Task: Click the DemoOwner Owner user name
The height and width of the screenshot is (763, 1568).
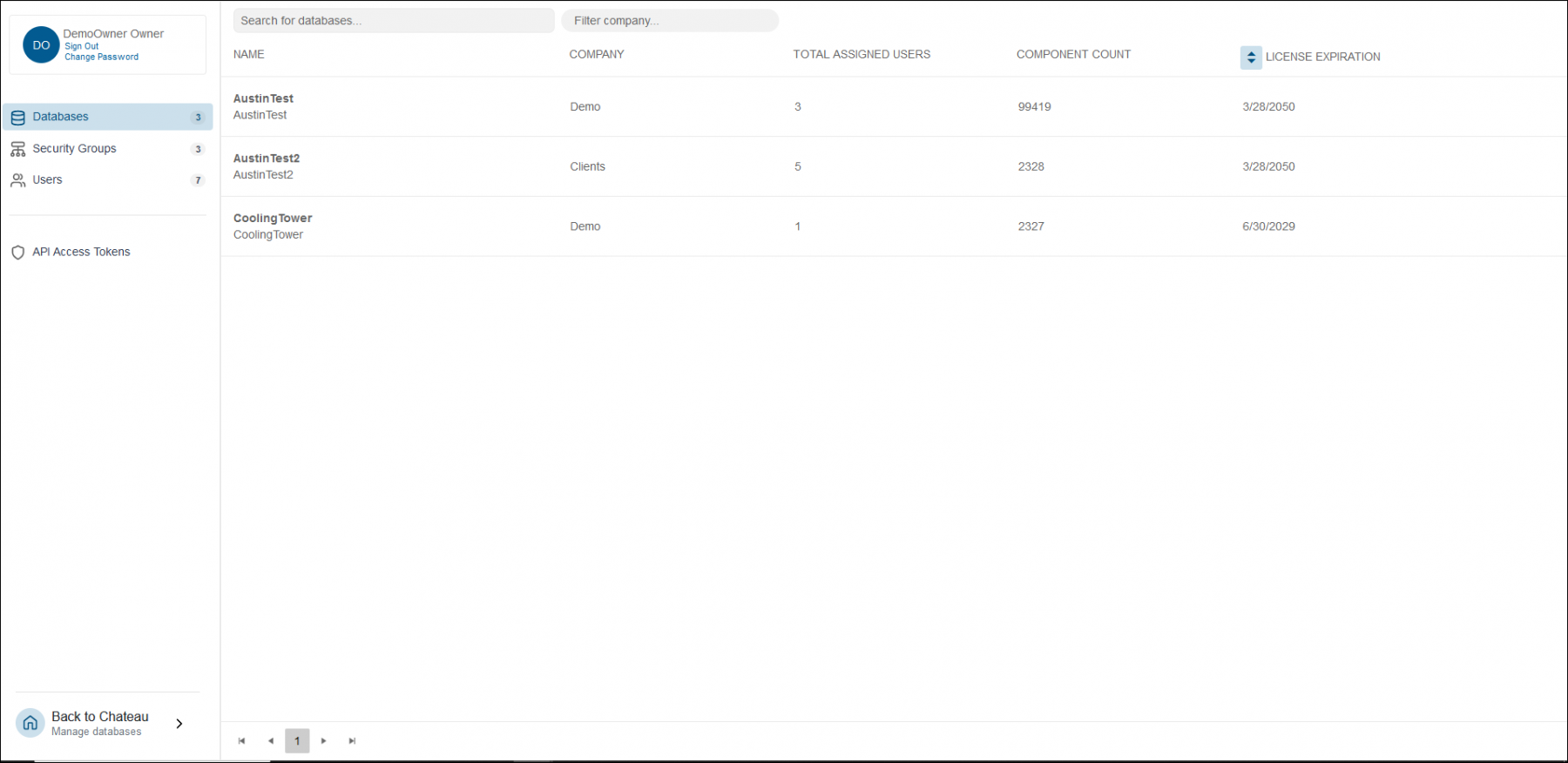Action: pos(113,33)
